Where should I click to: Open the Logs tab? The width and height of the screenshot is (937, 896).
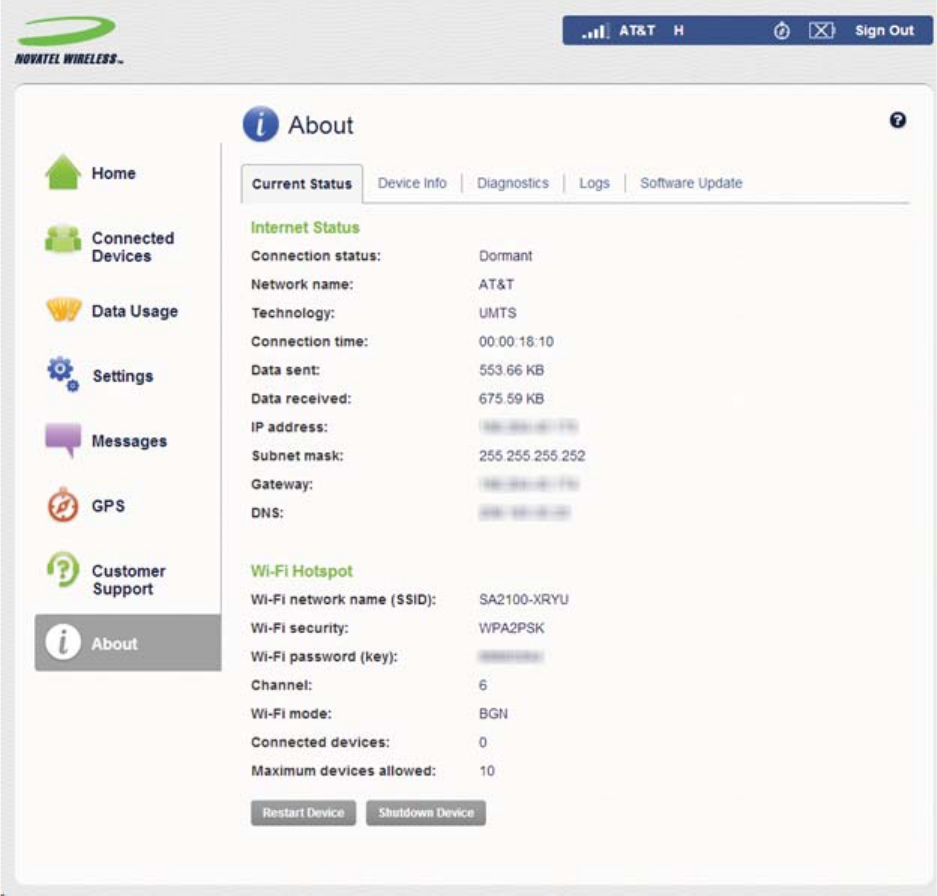pos(594,183)
